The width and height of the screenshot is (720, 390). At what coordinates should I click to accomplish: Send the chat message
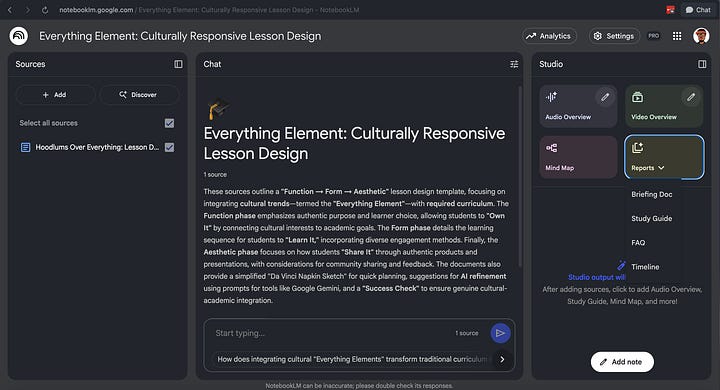tap(500, 333)
